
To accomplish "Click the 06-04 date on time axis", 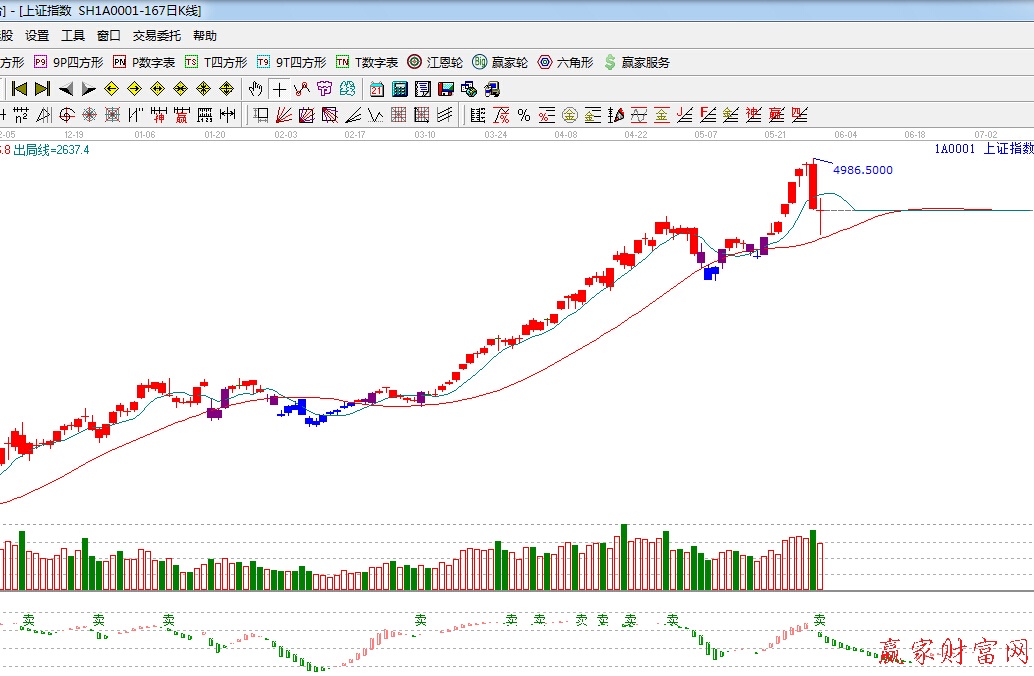I will (x=846, y=133).
